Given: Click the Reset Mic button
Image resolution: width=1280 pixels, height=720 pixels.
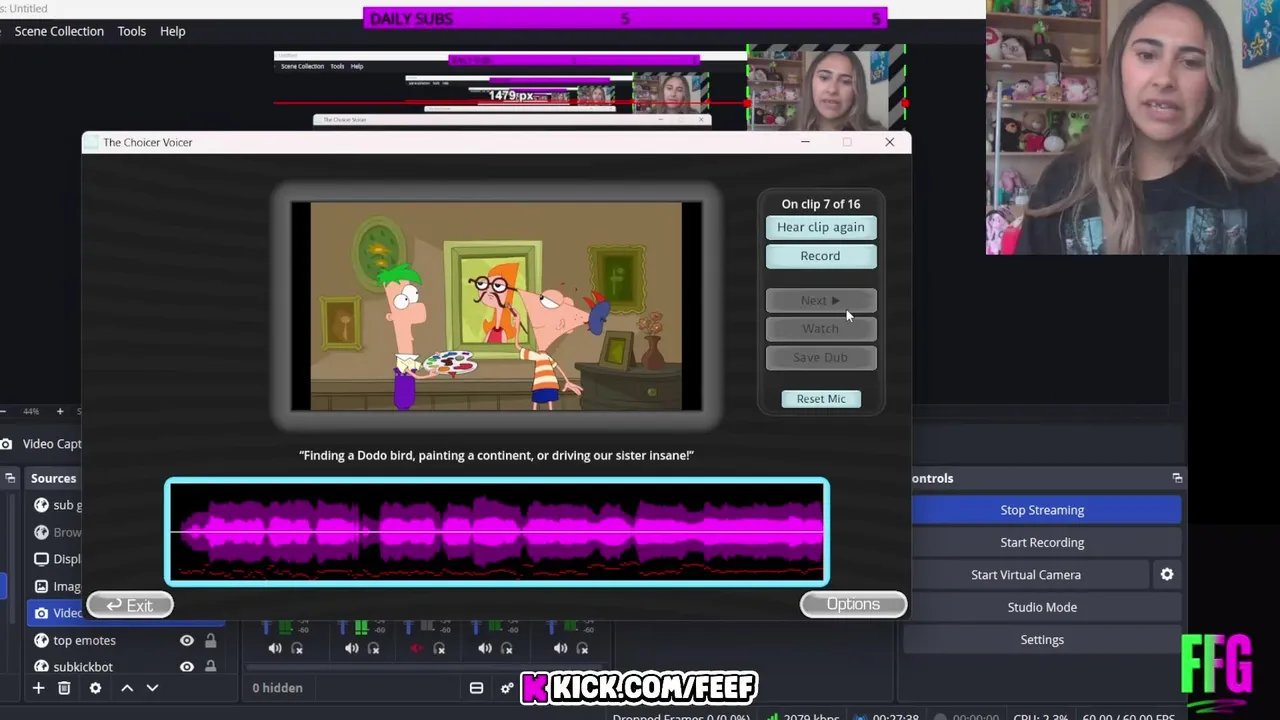Looking at the screenshot, I should [821, 399].
